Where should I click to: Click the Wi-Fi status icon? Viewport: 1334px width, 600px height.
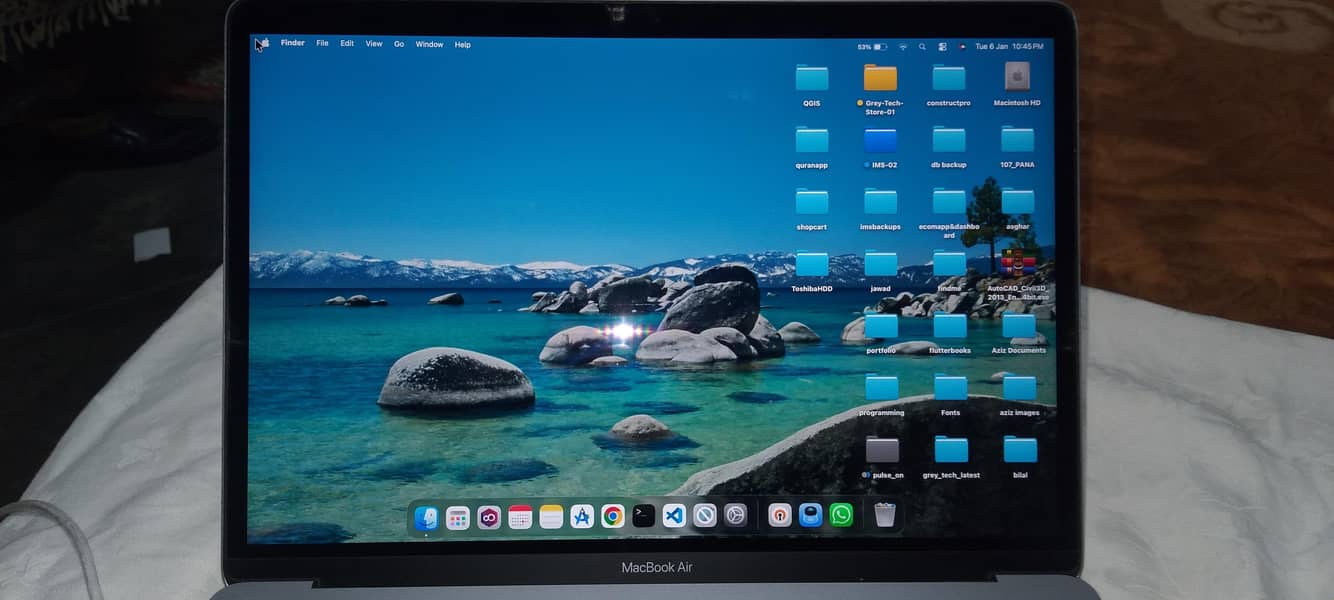pyautogui.click(x=903, y=46)
